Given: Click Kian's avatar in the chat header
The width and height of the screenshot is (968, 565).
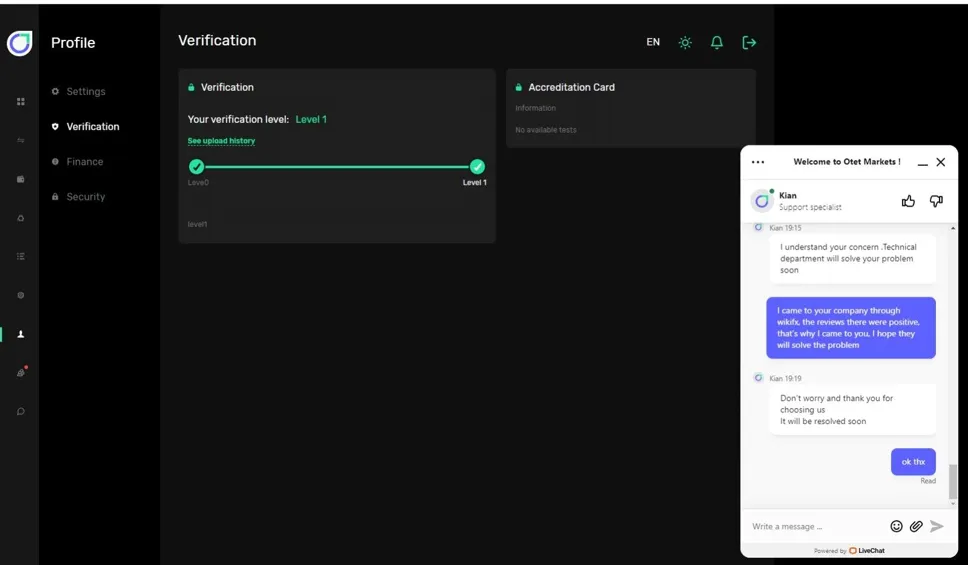Looking at the screenshot, I should [762, 201].
